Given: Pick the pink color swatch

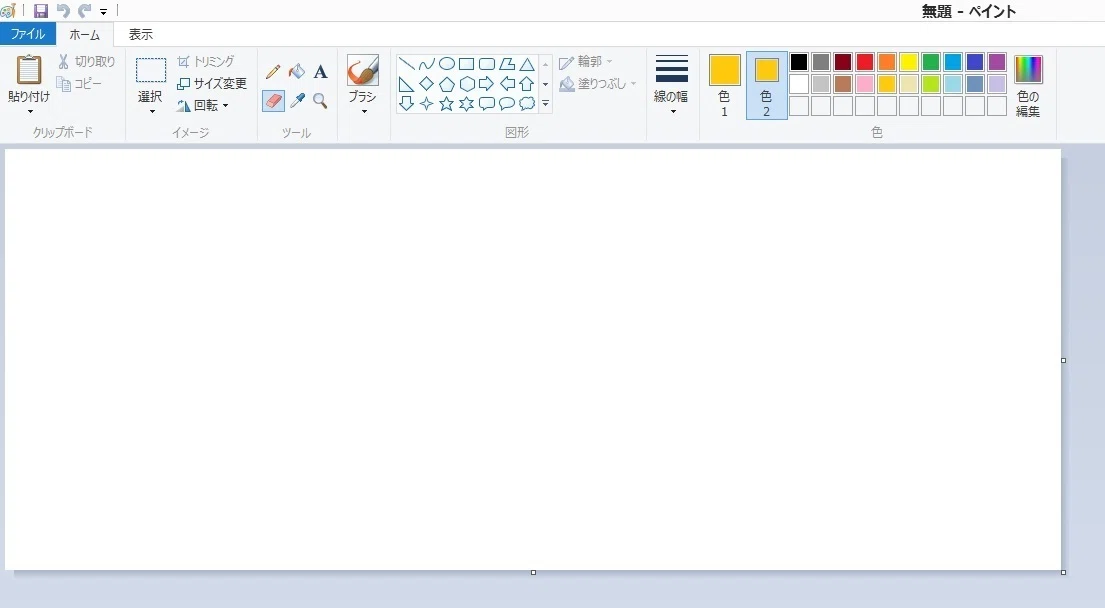Looking at the screenshot, I should 865,84.
